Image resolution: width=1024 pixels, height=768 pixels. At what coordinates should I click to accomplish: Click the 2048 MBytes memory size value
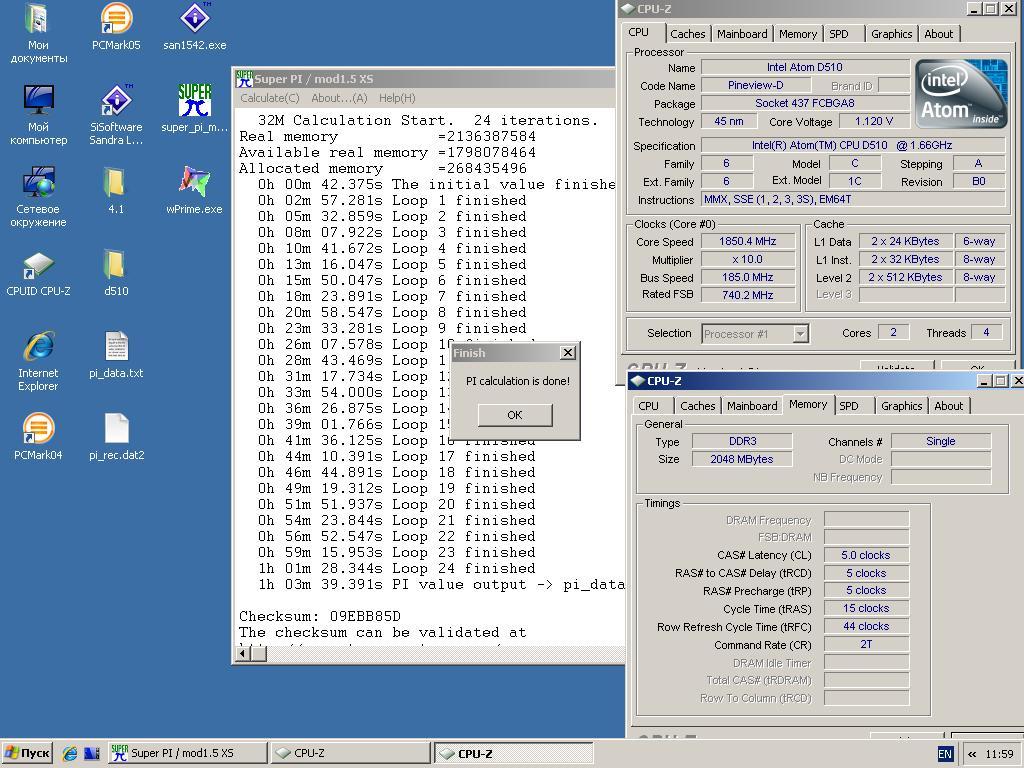click(x=742, y=459)
